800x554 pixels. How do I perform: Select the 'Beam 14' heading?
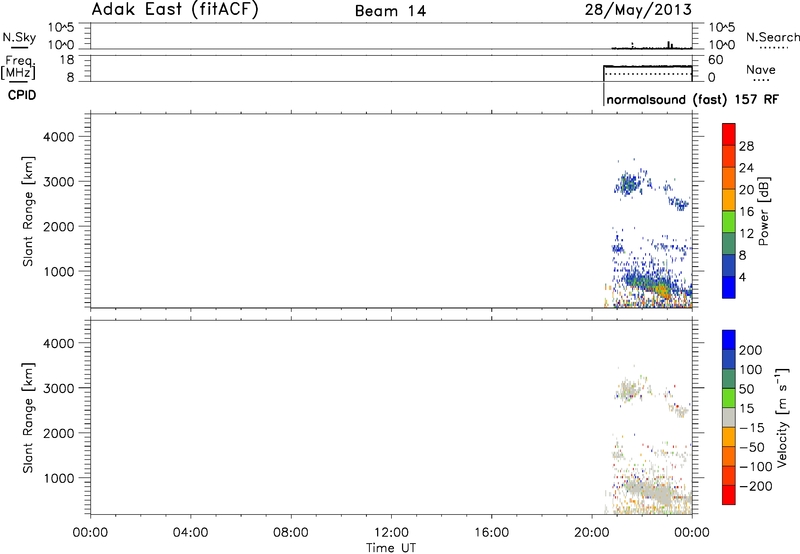point(390,11)
